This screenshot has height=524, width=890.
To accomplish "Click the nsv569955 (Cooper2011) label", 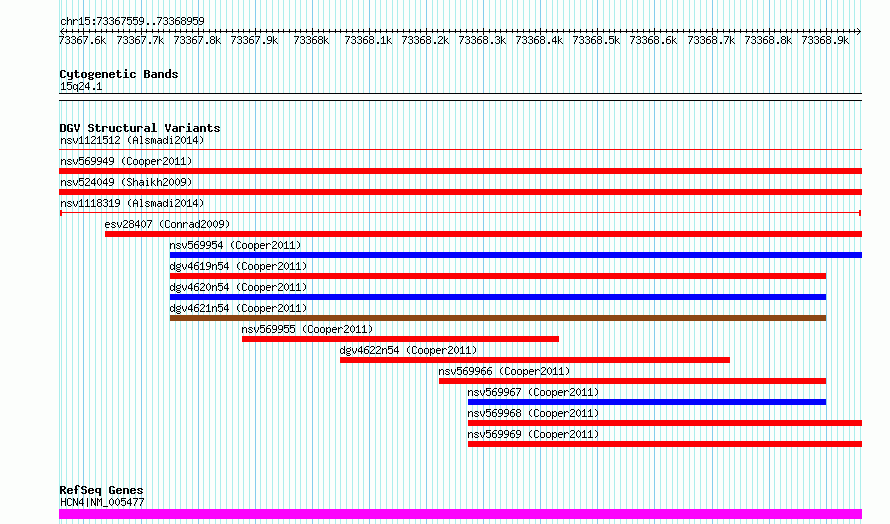I will tap(307, 329).
